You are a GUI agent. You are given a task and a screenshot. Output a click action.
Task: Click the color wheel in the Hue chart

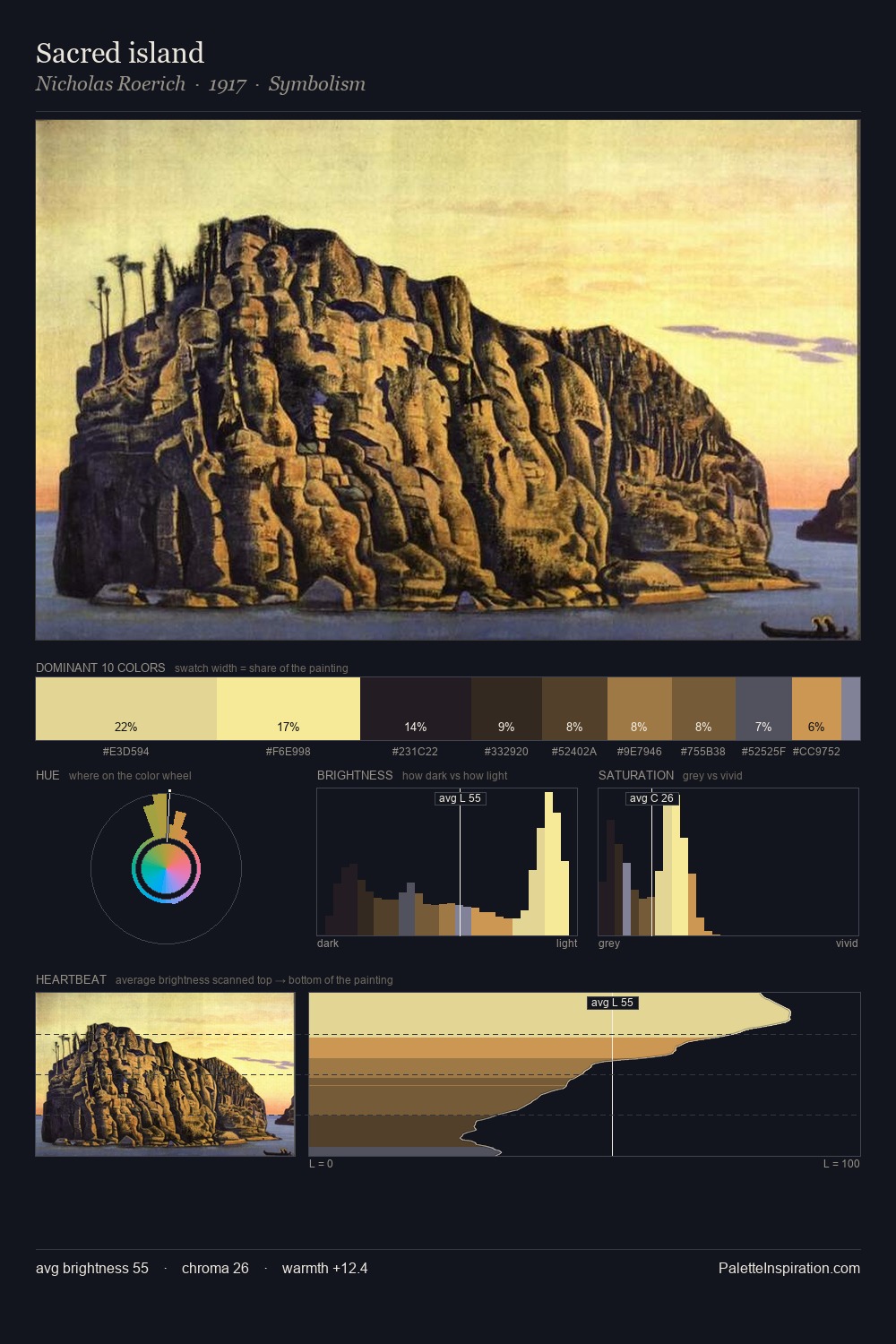(166, 869)
